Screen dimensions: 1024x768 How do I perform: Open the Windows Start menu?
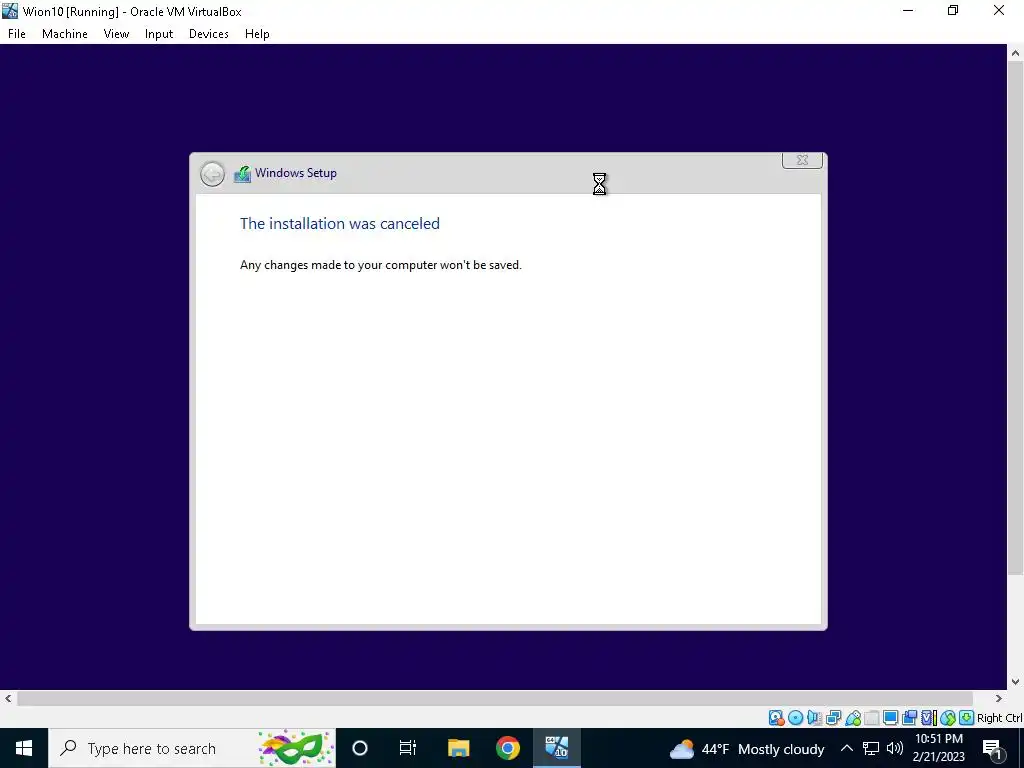coord(24,748)
